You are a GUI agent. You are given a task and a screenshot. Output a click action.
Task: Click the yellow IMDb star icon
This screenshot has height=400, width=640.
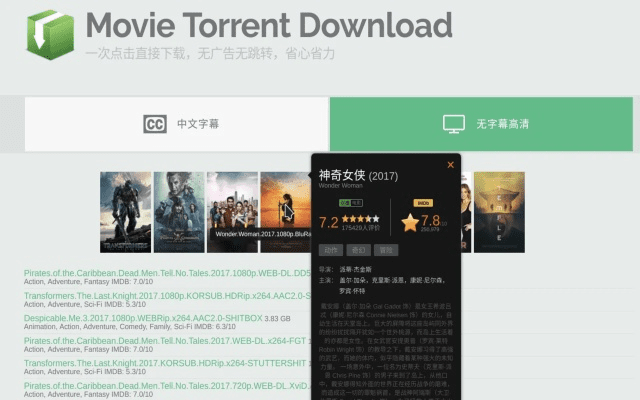[x=410, y=222]
